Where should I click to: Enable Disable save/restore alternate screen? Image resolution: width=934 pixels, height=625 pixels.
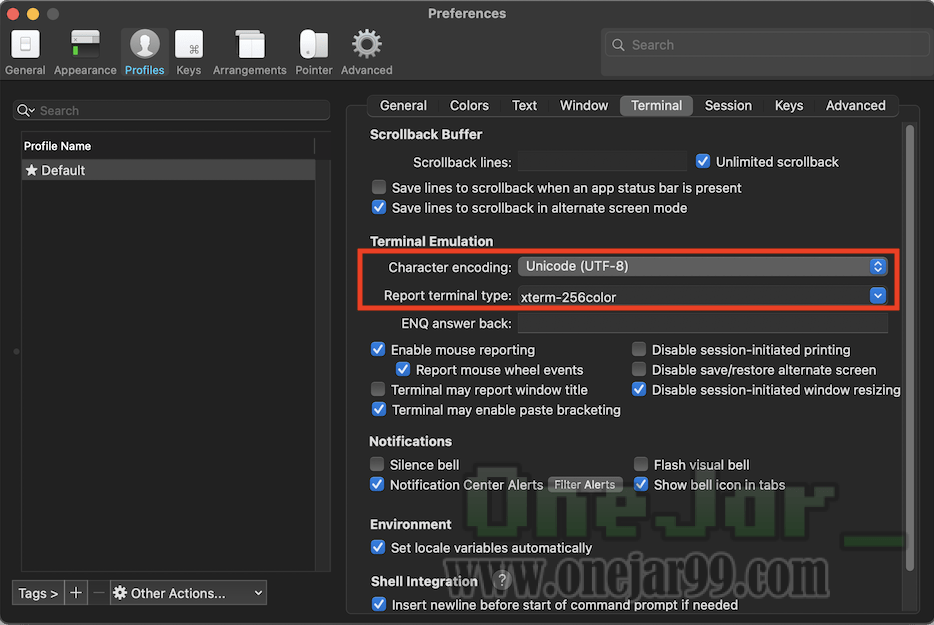(x=639, y=369)
